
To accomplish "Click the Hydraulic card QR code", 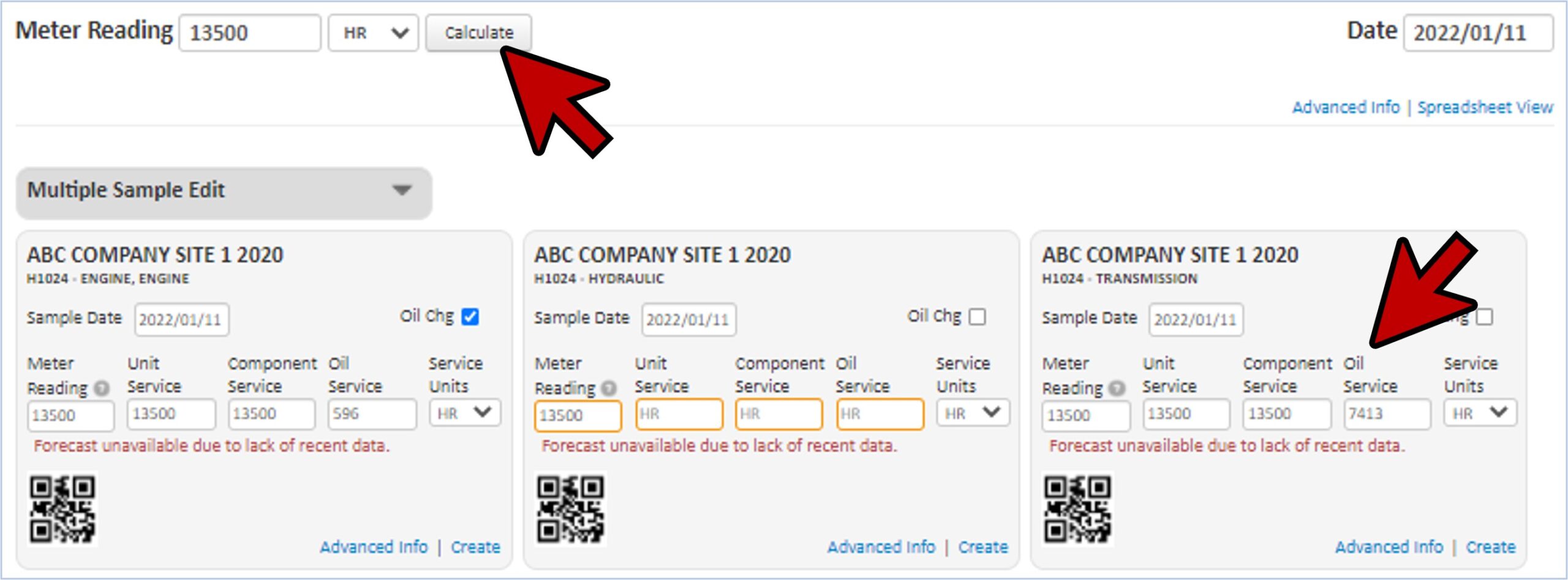I will [570, 510].
